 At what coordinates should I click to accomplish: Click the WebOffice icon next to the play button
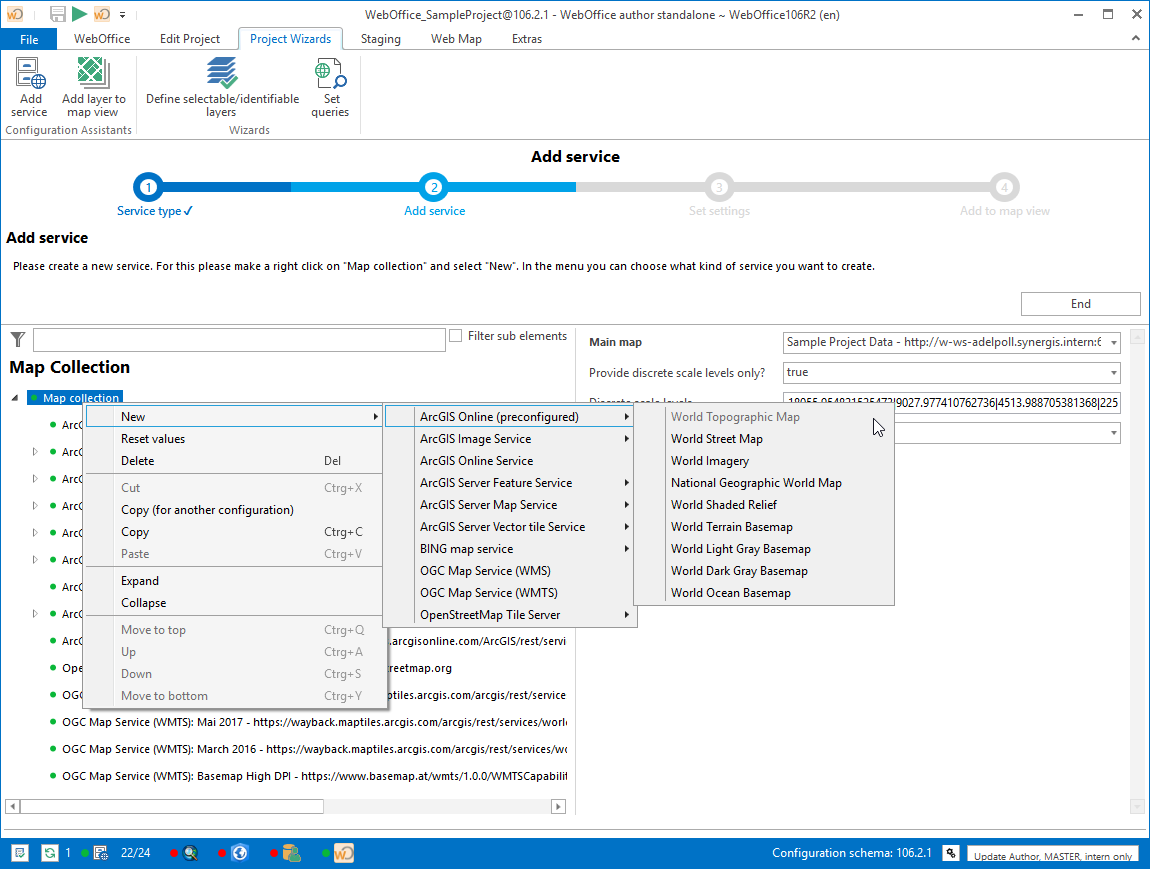[x=100, y=14]
